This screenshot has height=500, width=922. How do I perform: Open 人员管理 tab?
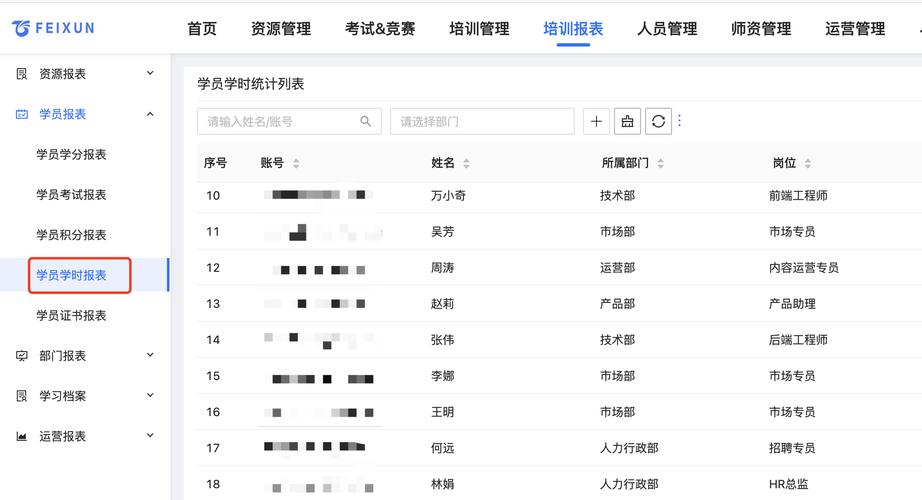tap(667, 28)
